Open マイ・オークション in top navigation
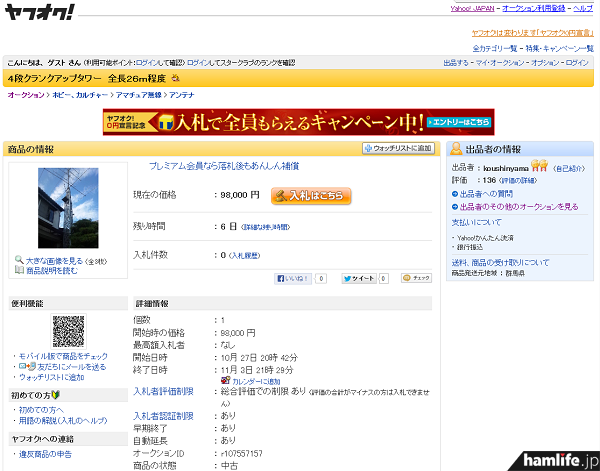The height and width of the screenshot is (471, 600). [500, 62]
